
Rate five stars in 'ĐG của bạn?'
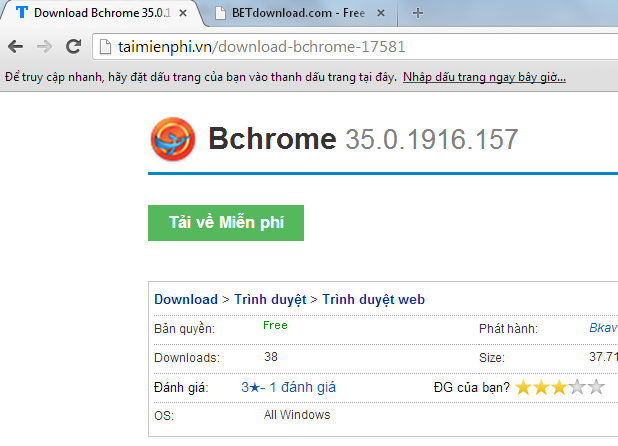tap(596, 387)
